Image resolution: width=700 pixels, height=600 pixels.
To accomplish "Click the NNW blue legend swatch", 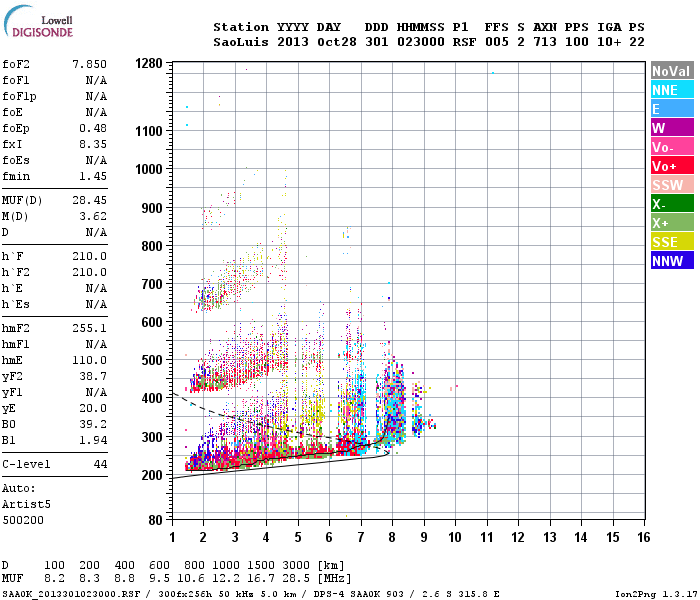I will (672, 261).
